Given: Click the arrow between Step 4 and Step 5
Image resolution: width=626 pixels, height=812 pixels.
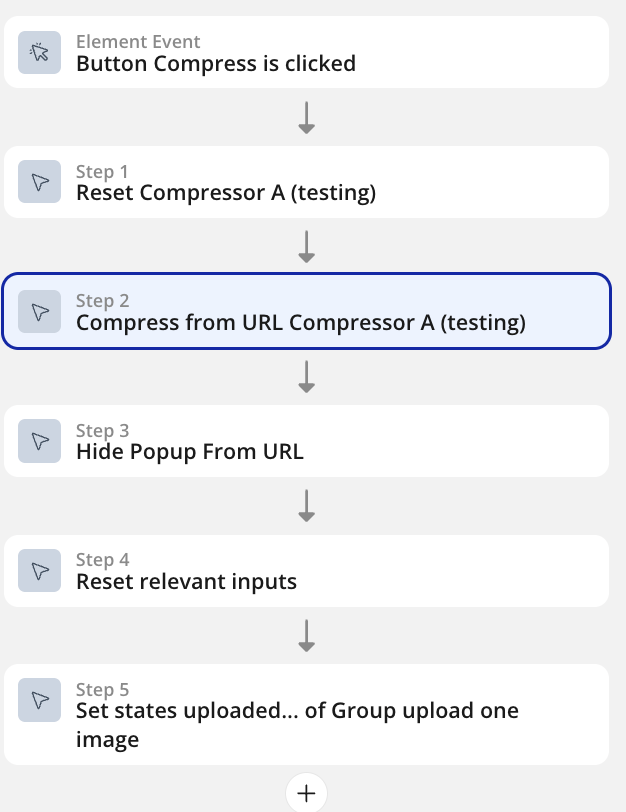Looking at the screenshot, I should (307, 635).
